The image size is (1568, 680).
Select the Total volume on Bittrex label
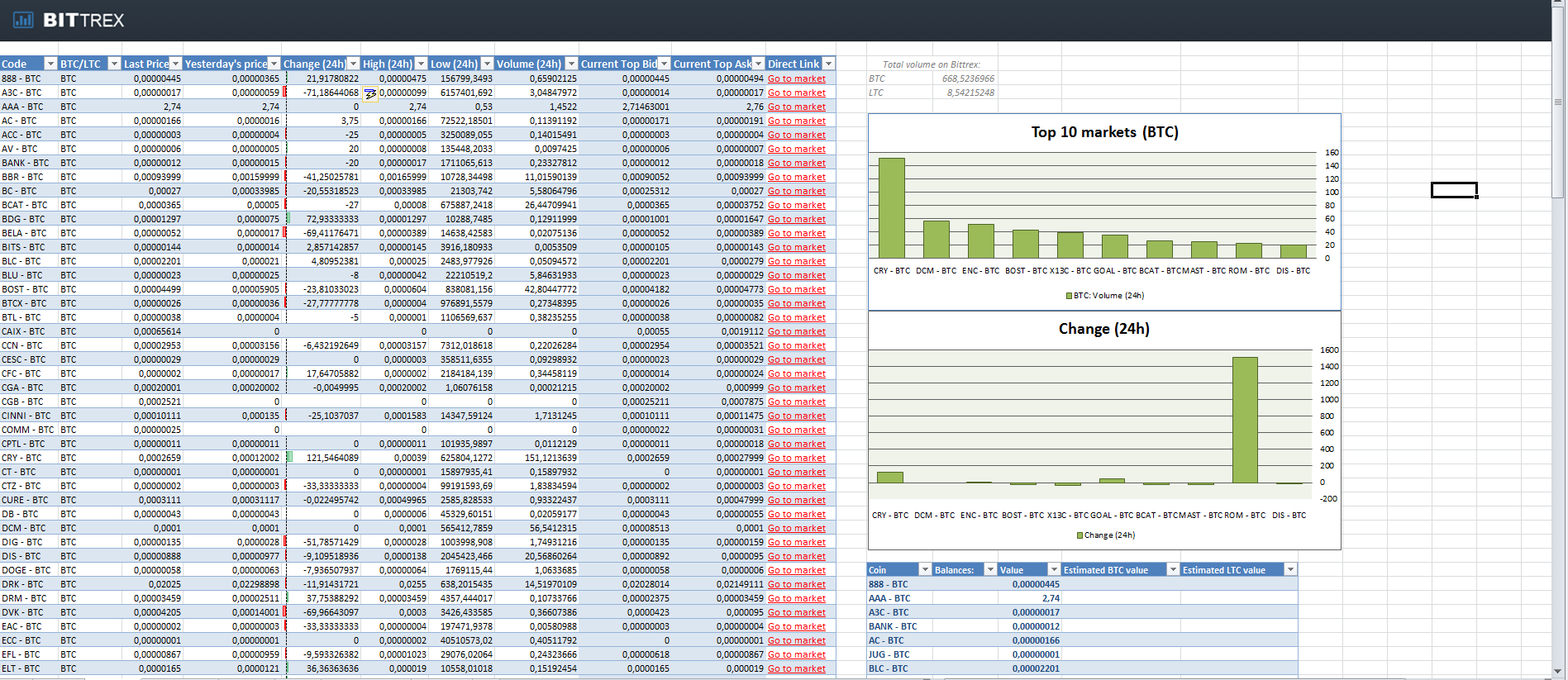click(x=931, y=64)
